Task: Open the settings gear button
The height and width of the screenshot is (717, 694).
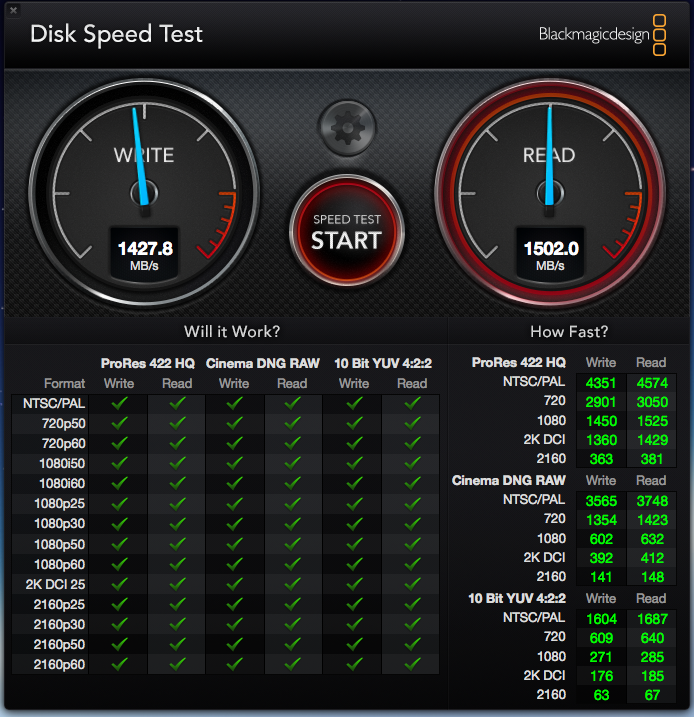Action: [x=347, y=128]
